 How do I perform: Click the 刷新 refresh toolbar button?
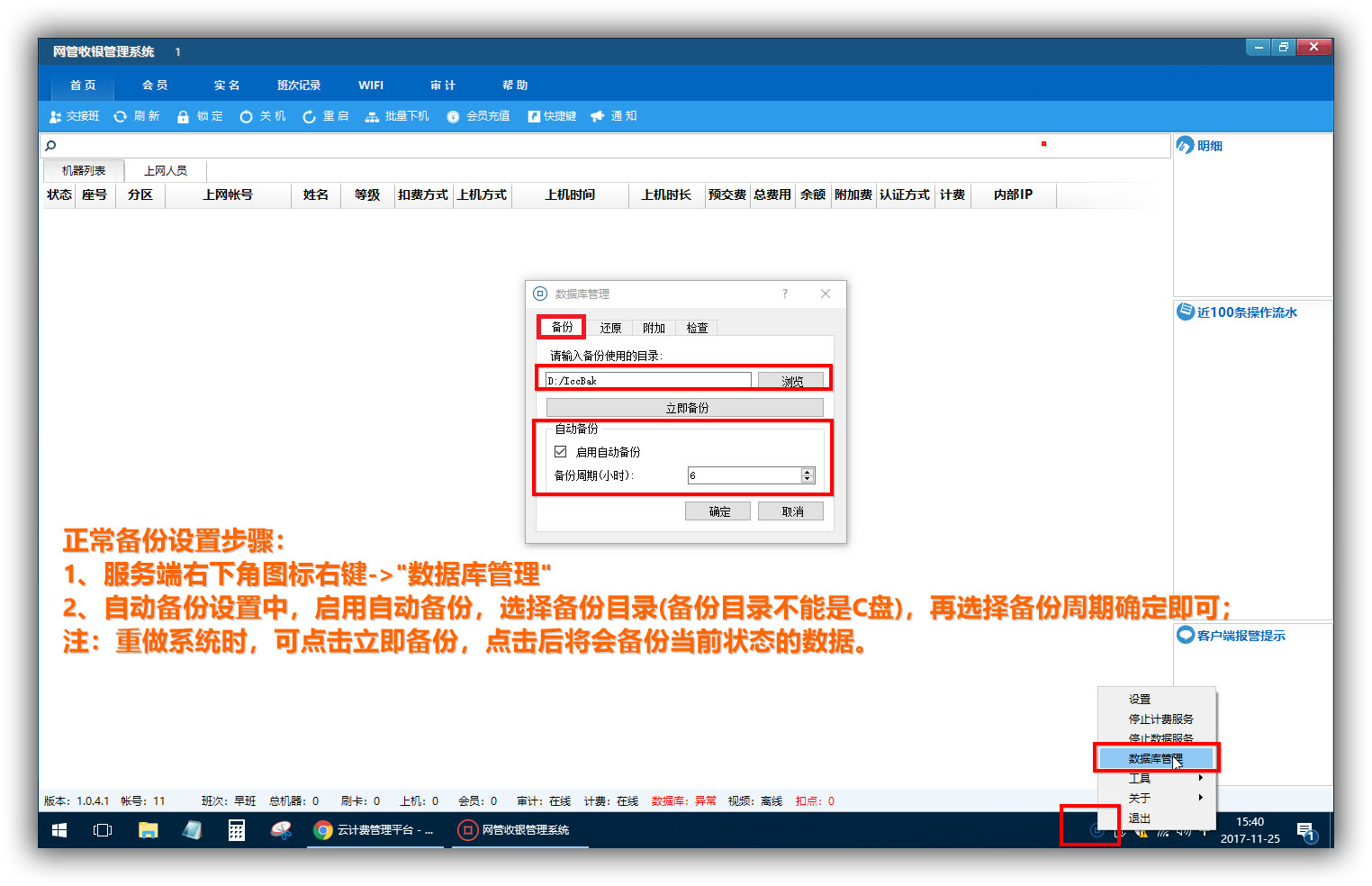[x=136, y=116]
